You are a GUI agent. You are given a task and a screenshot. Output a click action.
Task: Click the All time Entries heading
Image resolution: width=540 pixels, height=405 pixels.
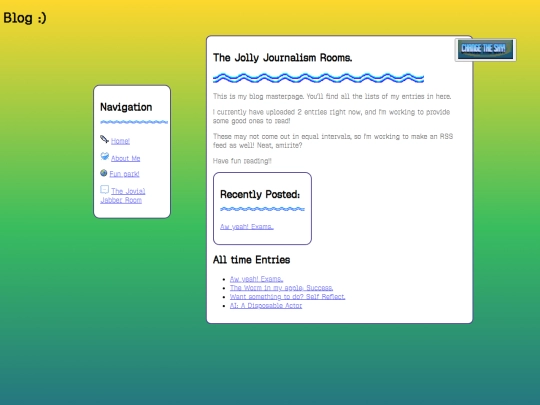(x=251, y=260)
